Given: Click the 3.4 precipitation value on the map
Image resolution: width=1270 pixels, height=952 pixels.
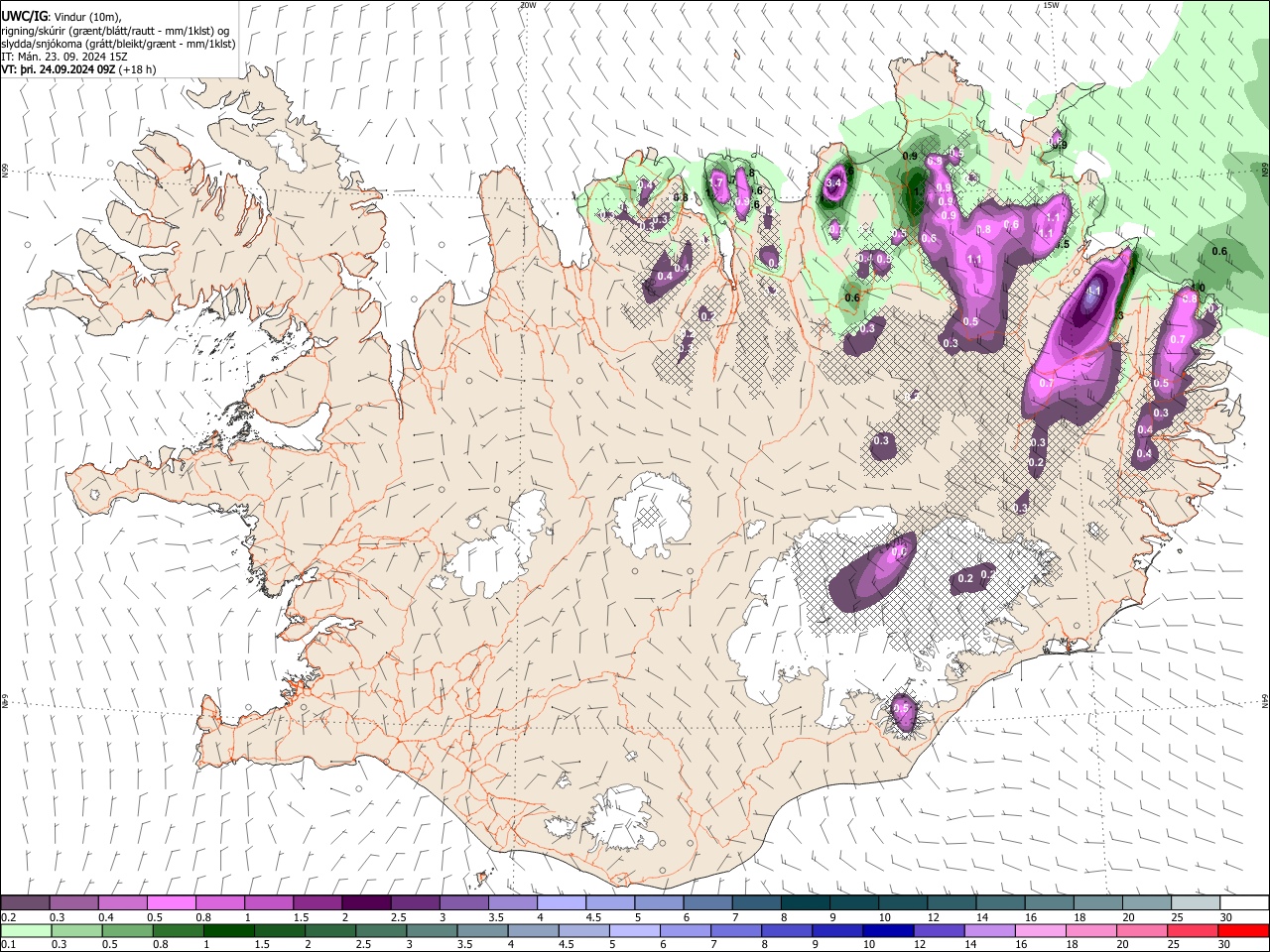Looking at the screenshot, I should [x=834, y=182].
